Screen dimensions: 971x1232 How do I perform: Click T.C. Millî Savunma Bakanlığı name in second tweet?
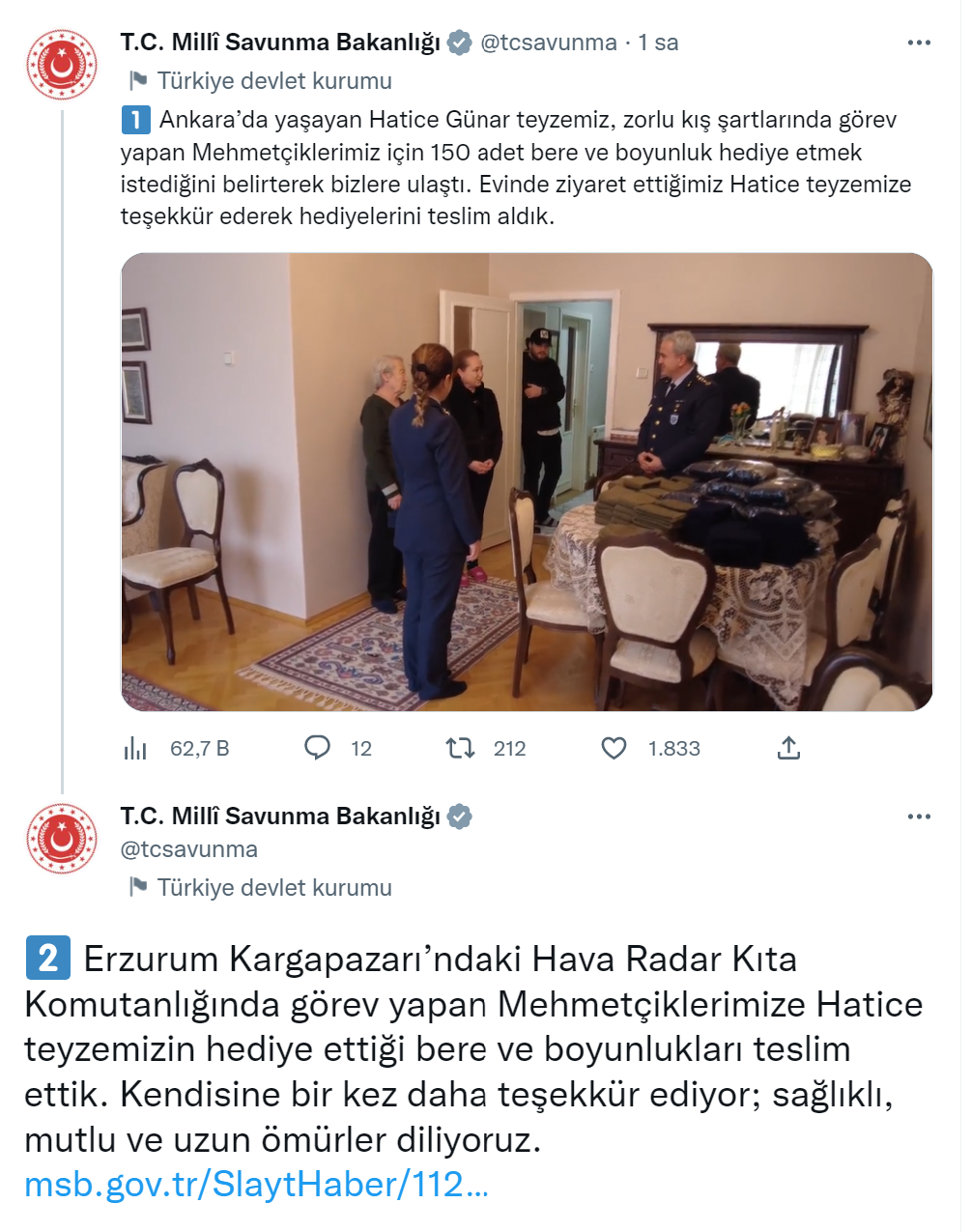(x=280, y=817)
